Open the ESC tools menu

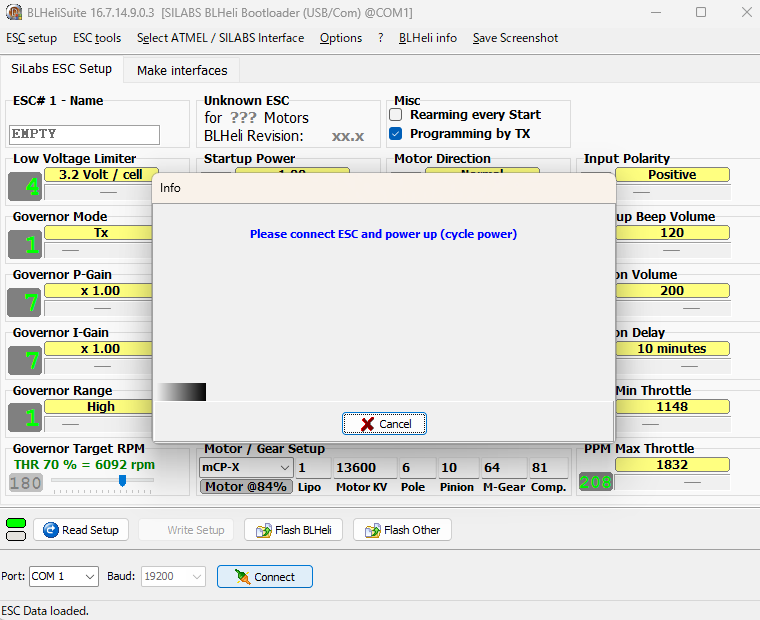pyautogui.click(x=97, y=38)
